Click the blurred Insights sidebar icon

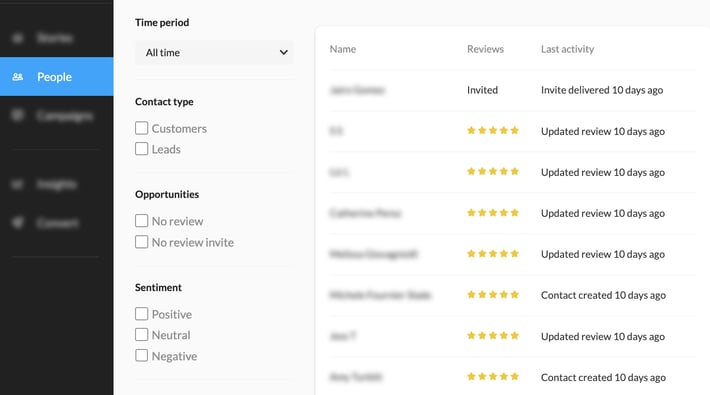(18, 184)
